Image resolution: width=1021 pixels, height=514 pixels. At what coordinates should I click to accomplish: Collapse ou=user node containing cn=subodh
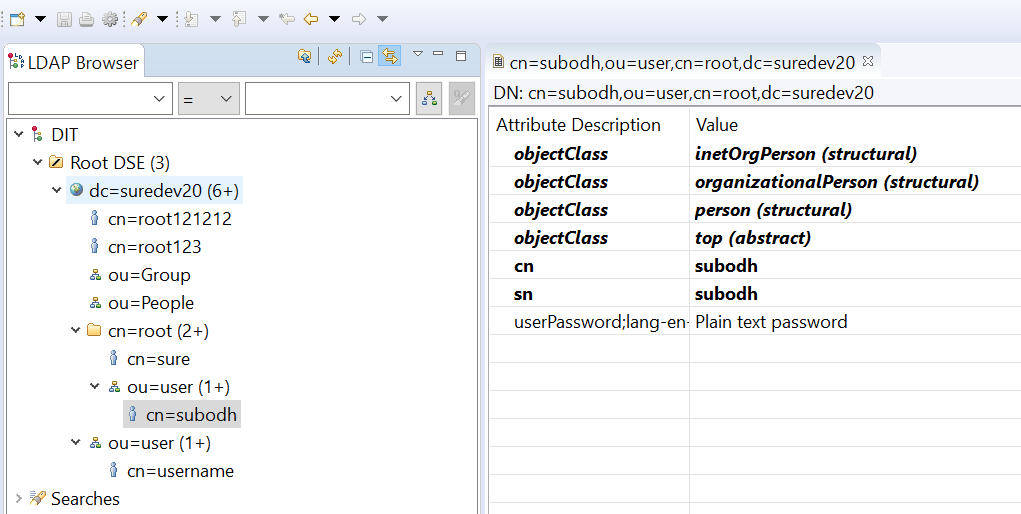(x=94, y=387)
